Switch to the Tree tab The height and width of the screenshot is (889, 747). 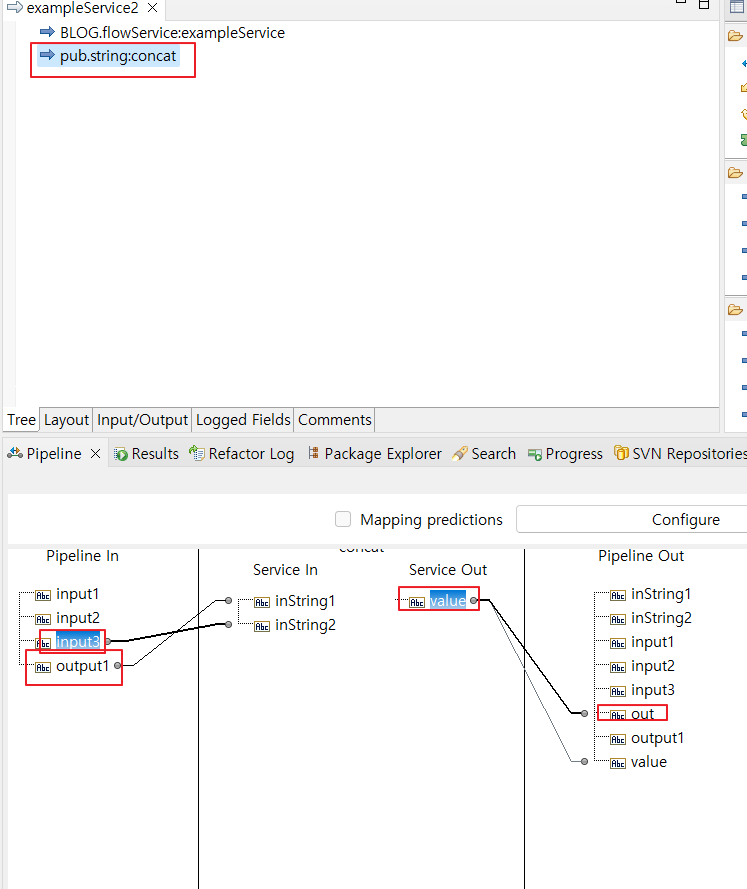(21, 420)
